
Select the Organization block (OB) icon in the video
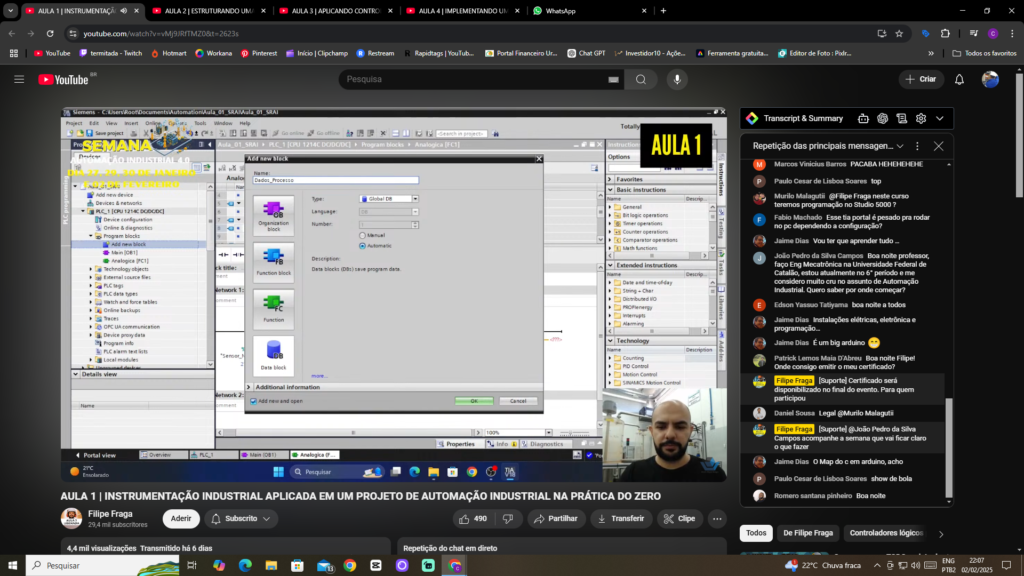pyautogui.click(x=274, y=216)
